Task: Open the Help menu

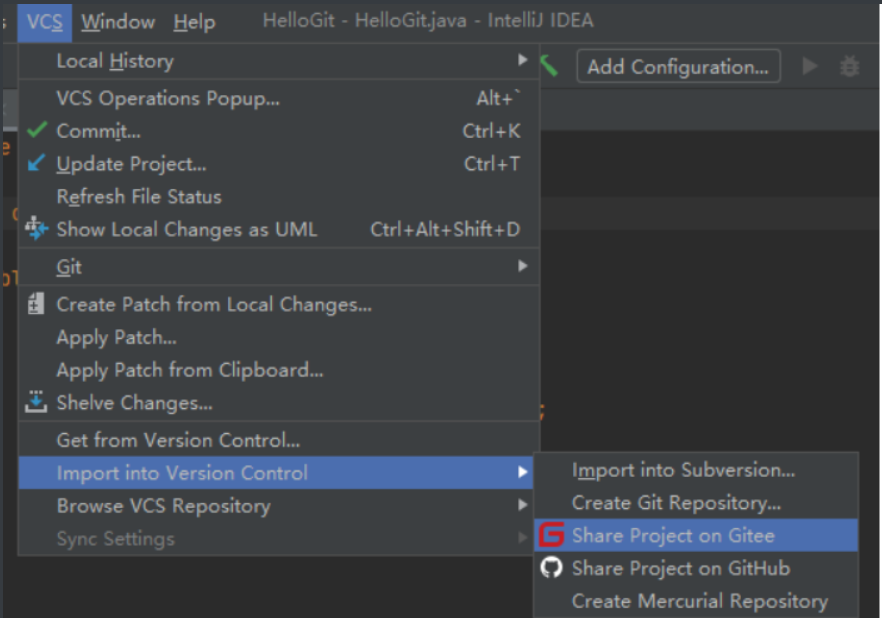Action: (194, 22)
